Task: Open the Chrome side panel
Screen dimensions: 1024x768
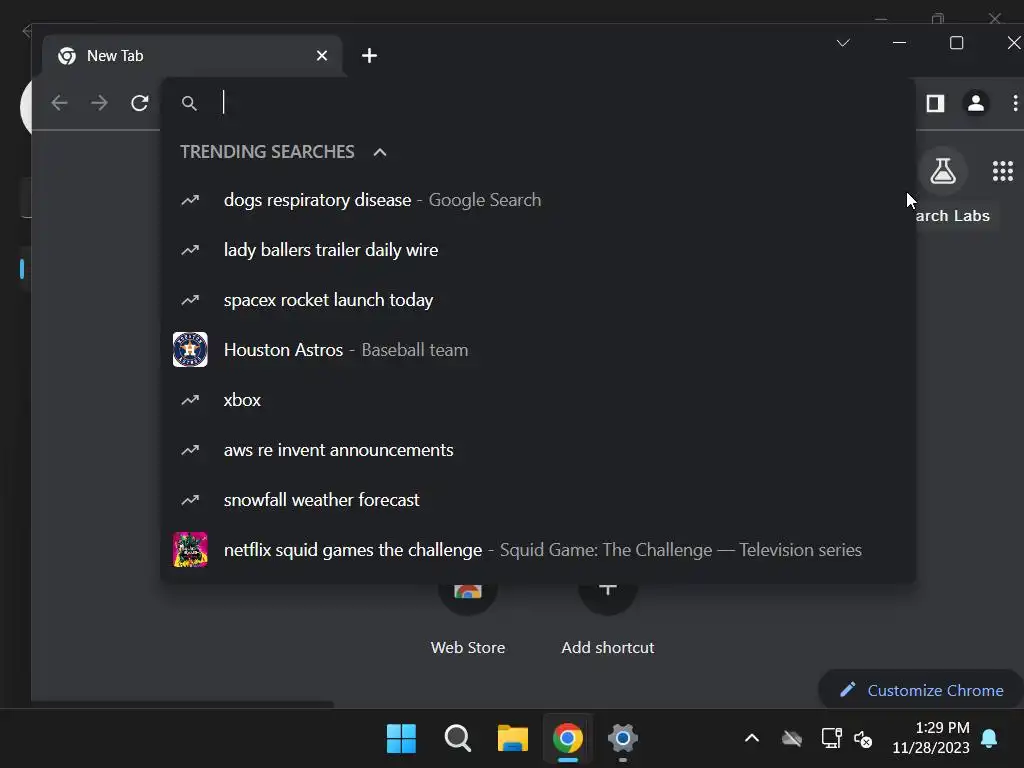Action: coord(935,103)
